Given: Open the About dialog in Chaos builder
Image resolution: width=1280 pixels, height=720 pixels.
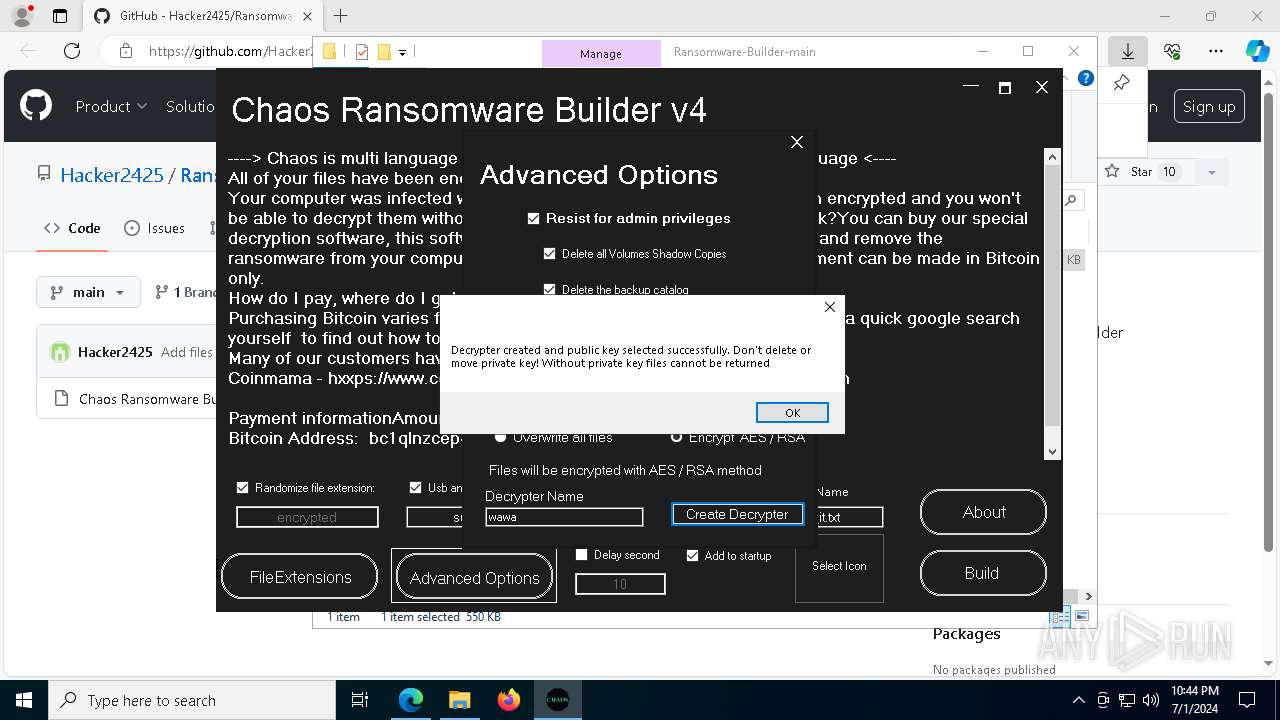Looking at the screenshot, I should pyautogui.click(x=983, y=512).
